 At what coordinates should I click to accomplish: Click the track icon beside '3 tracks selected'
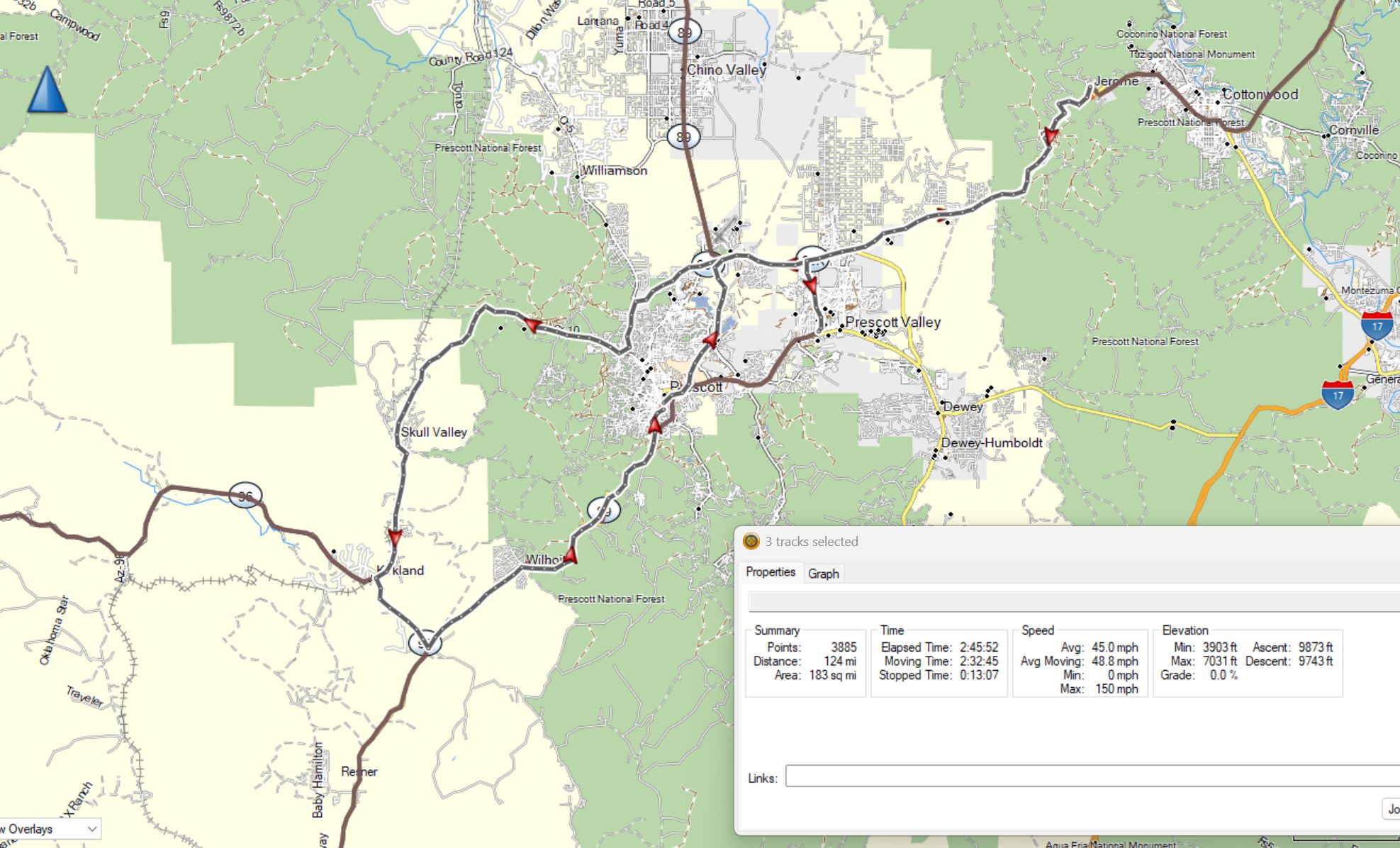[x=751, y=542]
